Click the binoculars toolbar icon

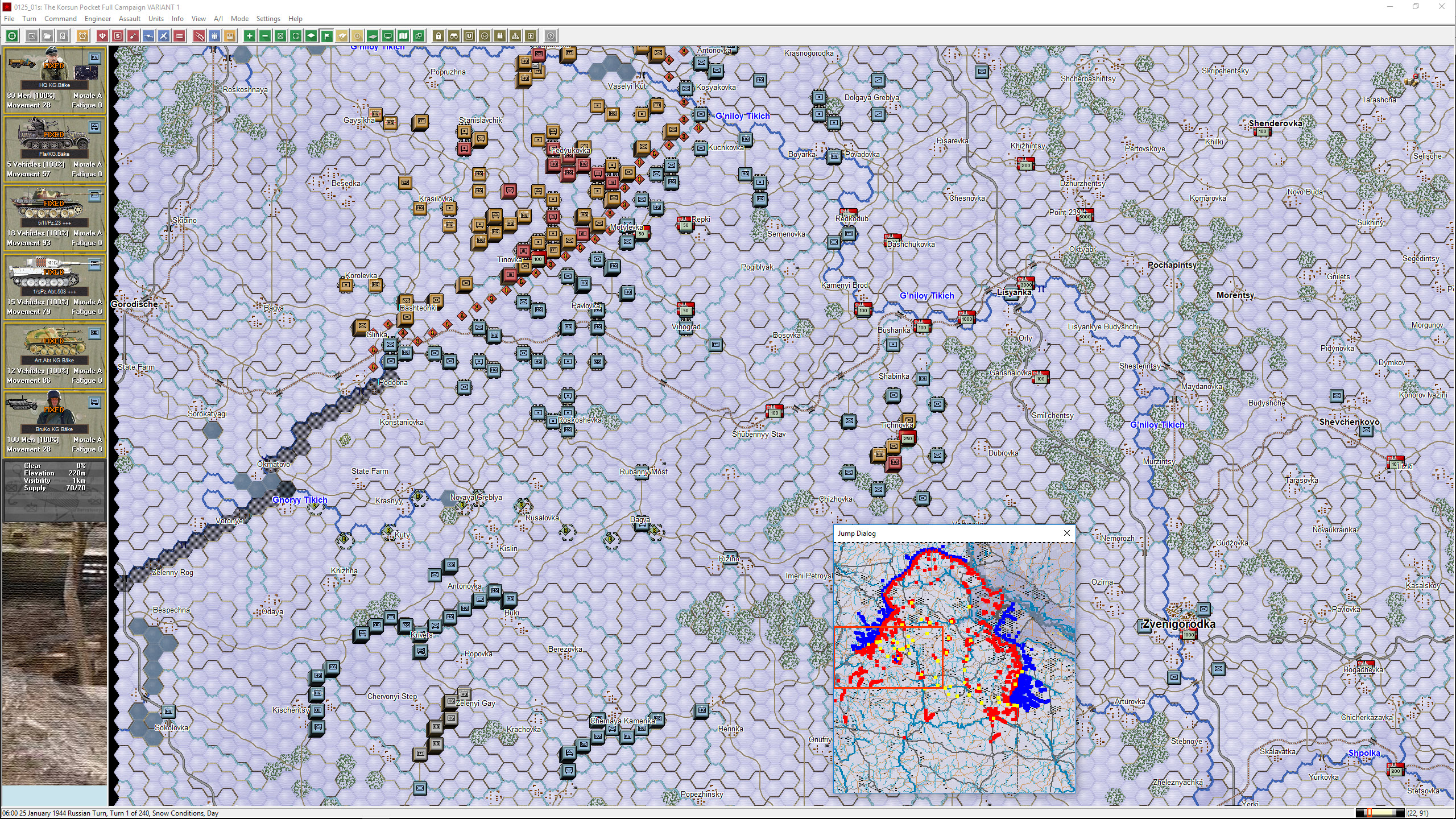(453, 36)
